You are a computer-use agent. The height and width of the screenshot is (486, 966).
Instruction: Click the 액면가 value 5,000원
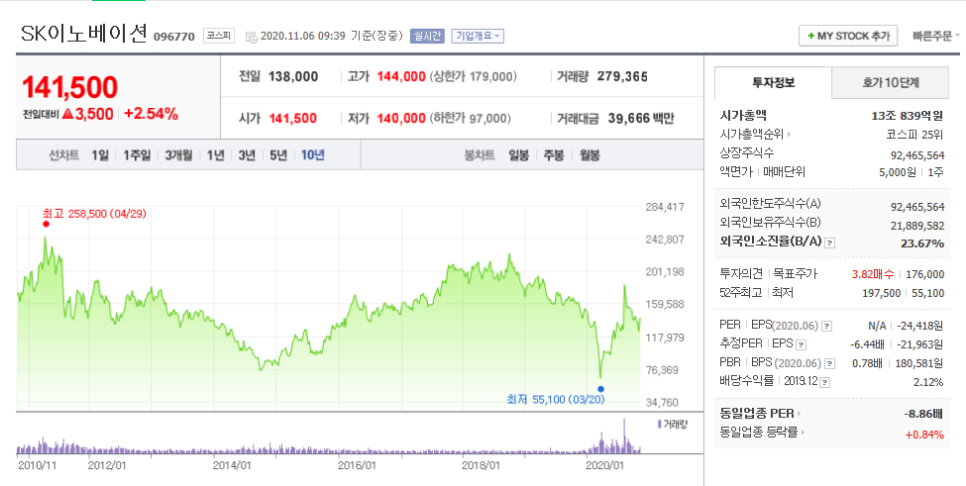tap(898, 172)
